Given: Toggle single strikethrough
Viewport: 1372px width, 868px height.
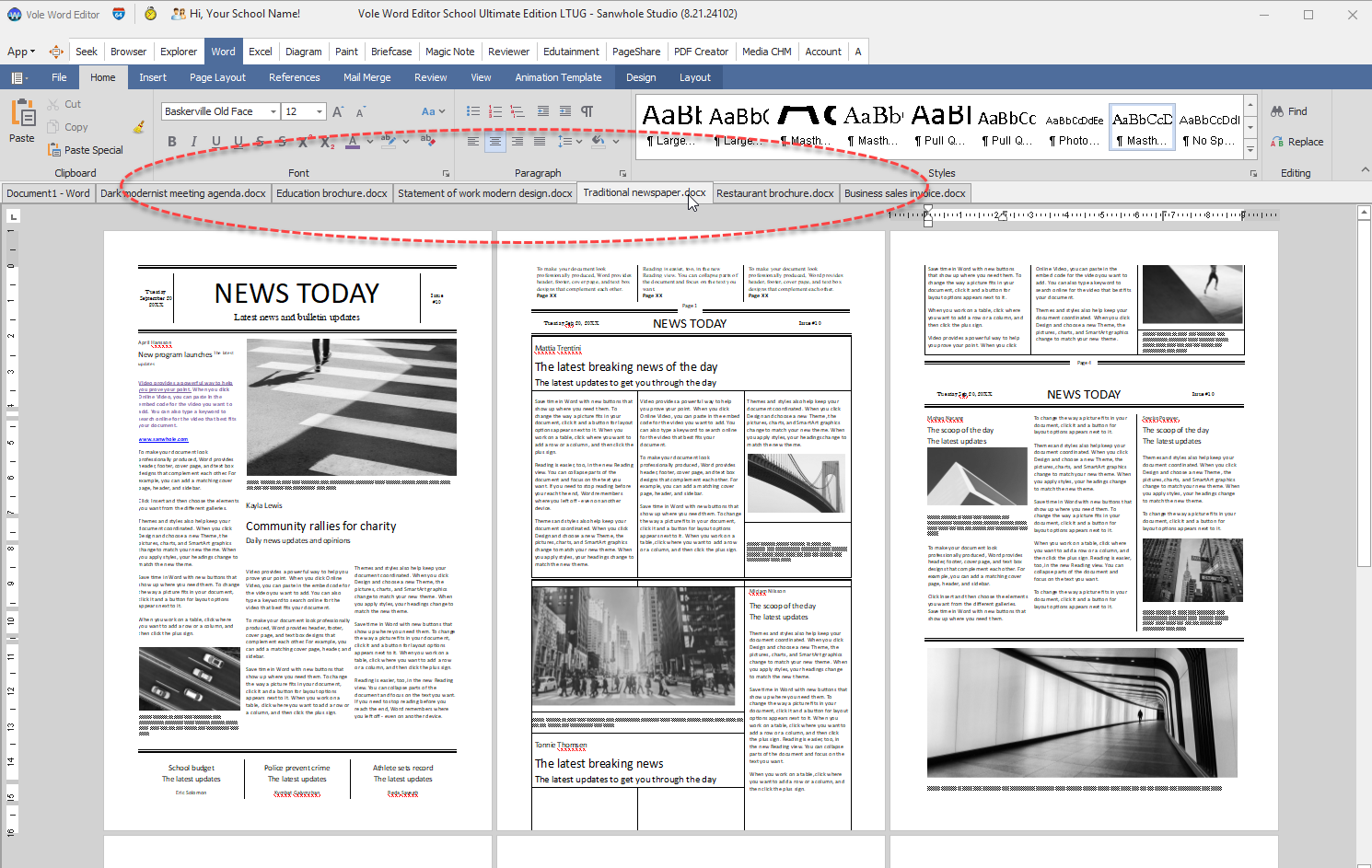Looking at the screenshot, I should (260, 141).
